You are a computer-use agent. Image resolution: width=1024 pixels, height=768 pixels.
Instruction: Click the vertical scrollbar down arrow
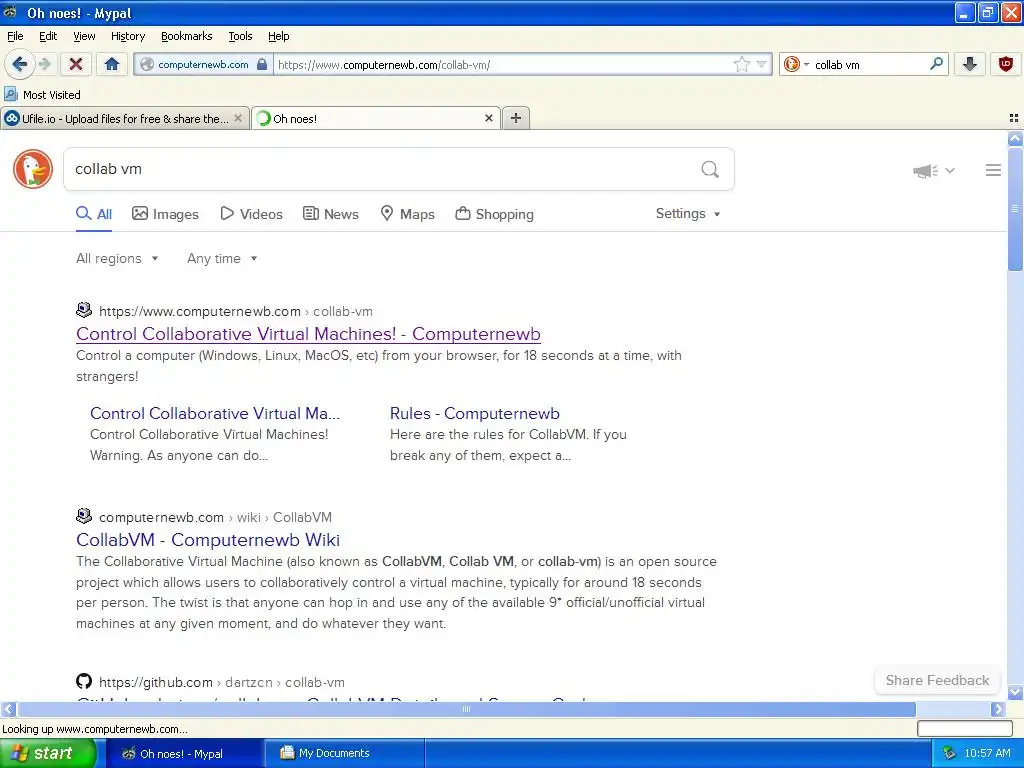point(1015,692)
